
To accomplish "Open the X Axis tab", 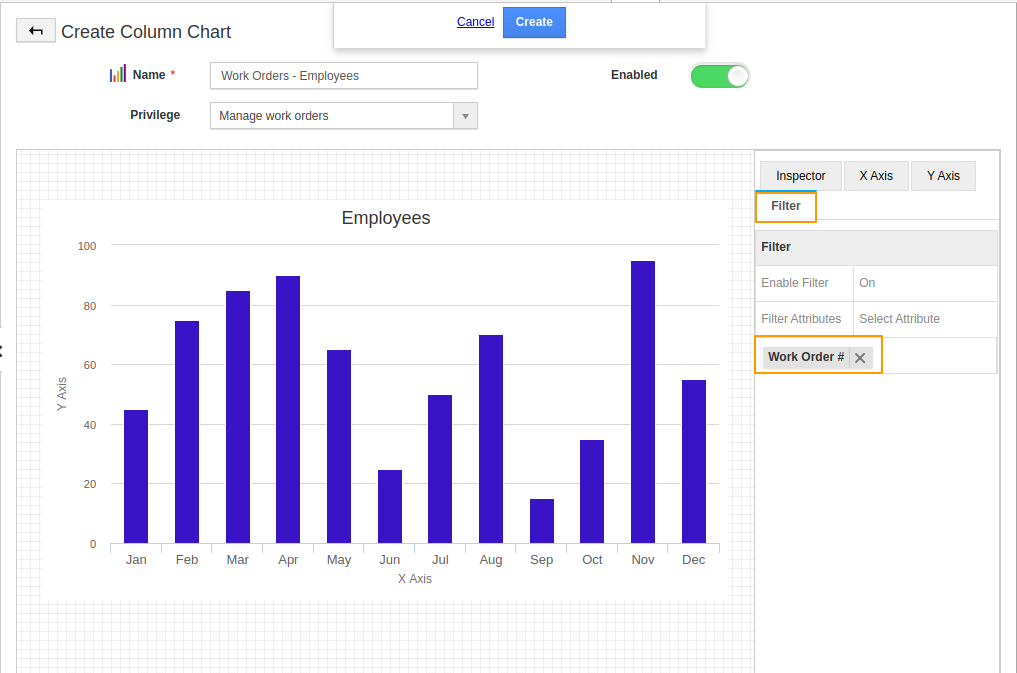I will [x=875, y=176].
